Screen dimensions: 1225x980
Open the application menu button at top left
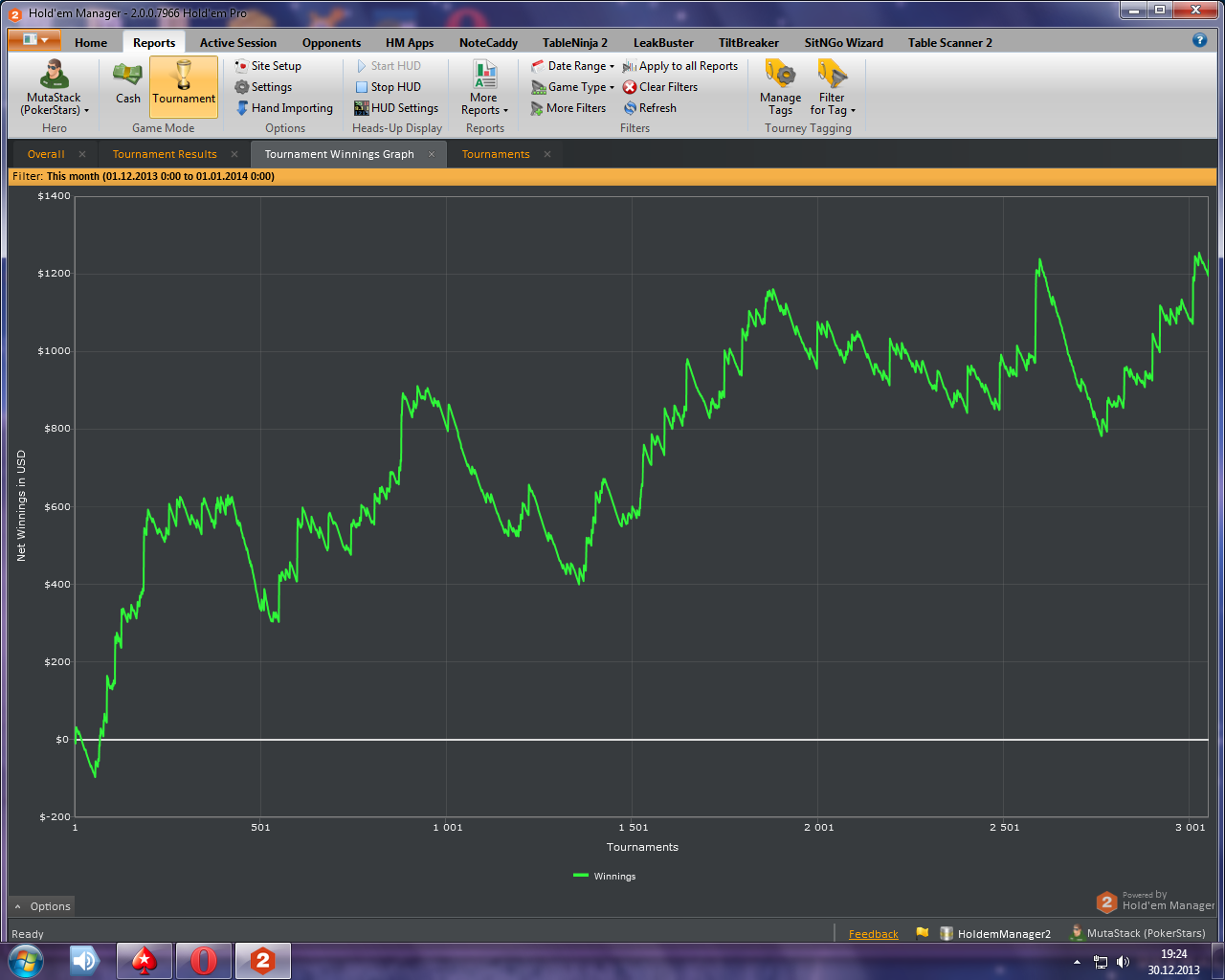click(33, 39)
